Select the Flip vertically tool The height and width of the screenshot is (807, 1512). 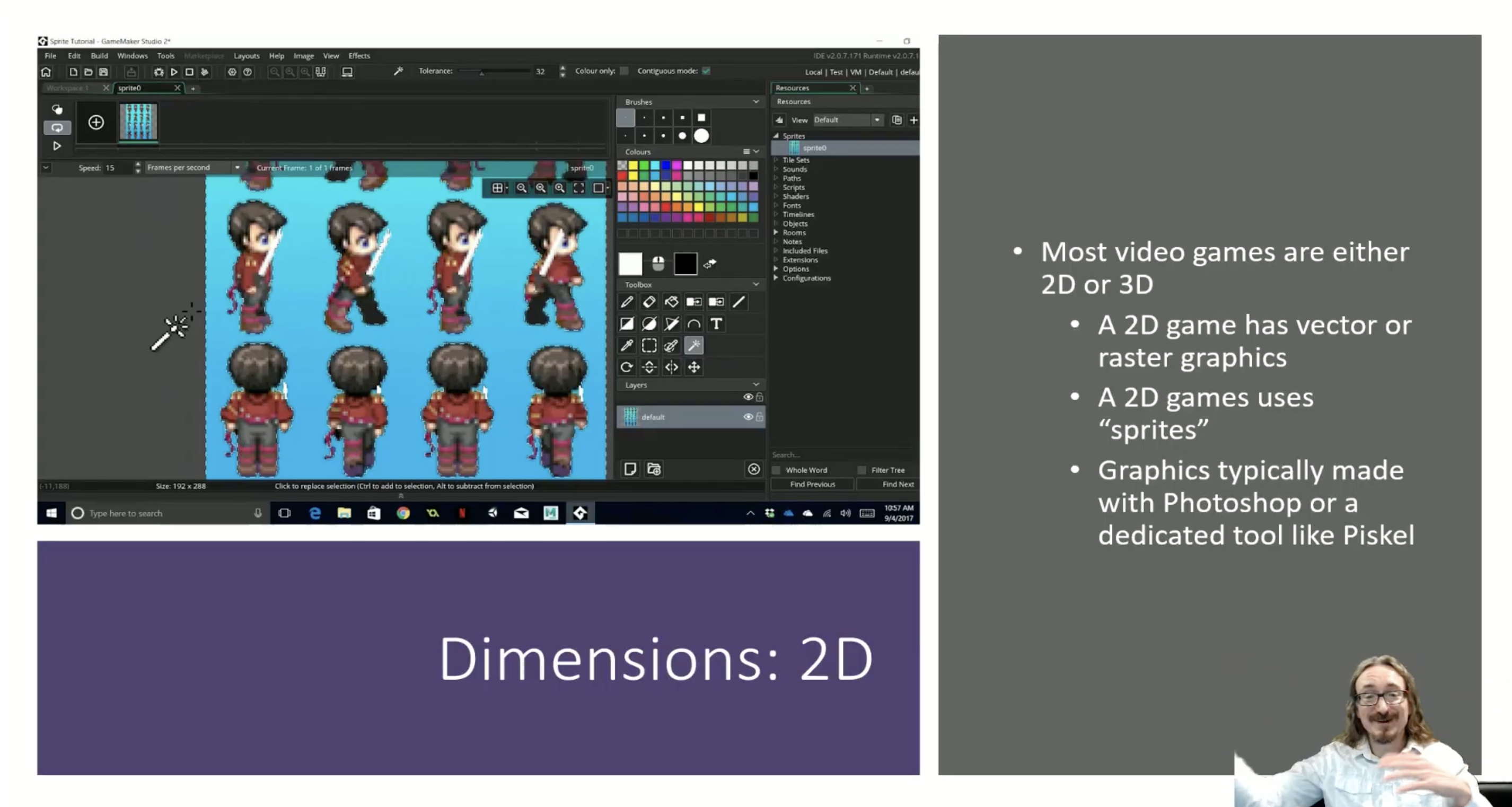tap(649, 367)
